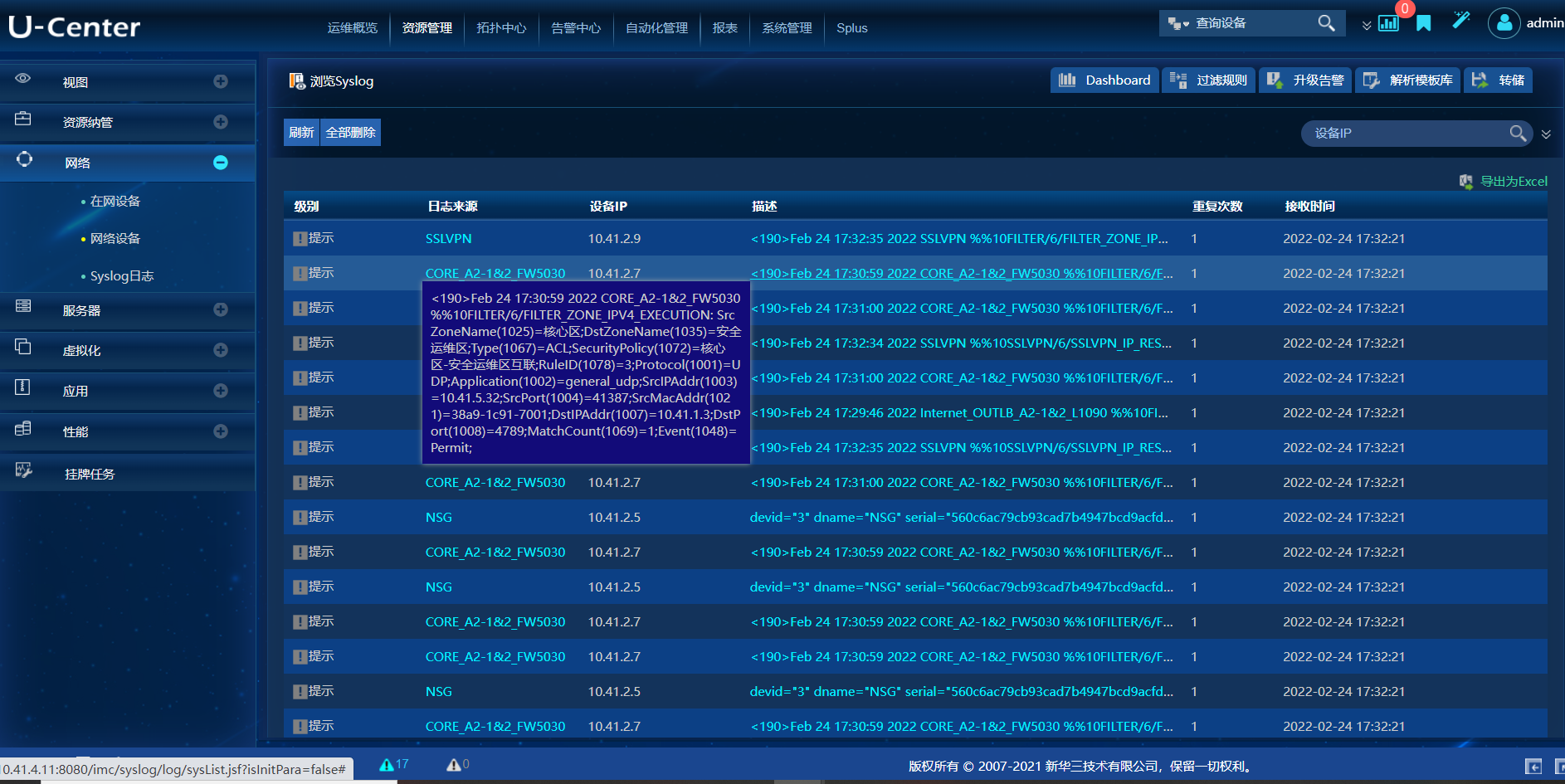1565x784 pixels.
Task: Open 过滤规则 filter rules
Action: pos(1209,80)
